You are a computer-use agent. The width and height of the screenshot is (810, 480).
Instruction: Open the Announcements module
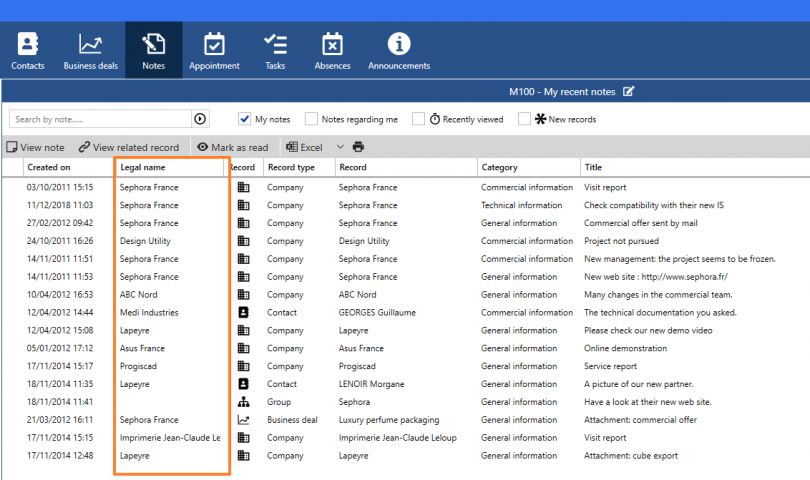pos(399,51)
